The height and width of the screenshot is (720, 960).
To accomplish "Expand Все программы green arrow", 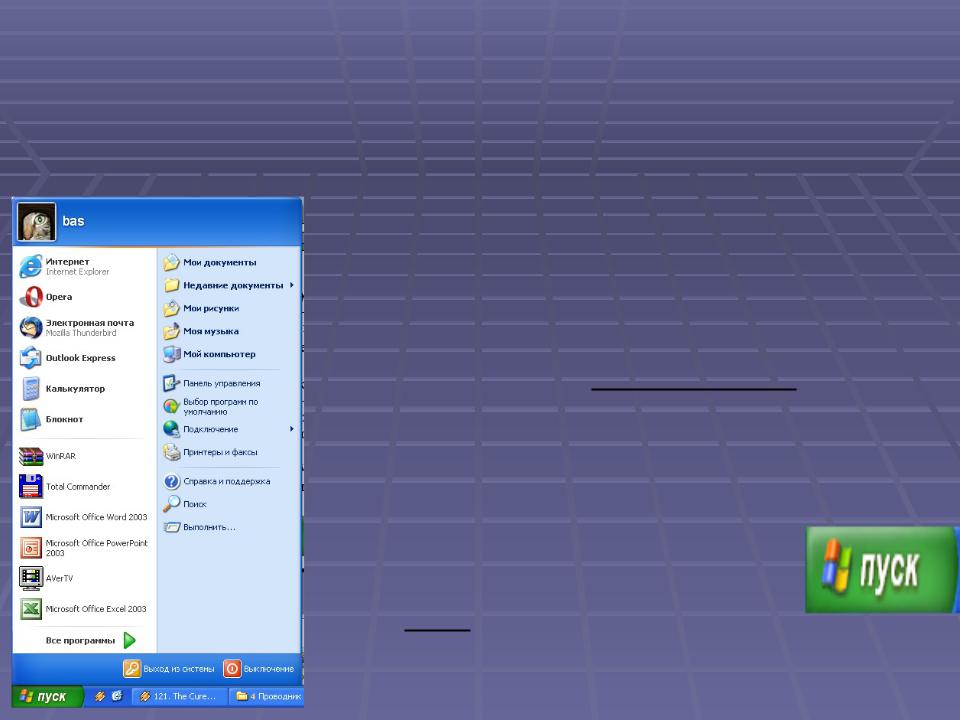I will 129,640.
